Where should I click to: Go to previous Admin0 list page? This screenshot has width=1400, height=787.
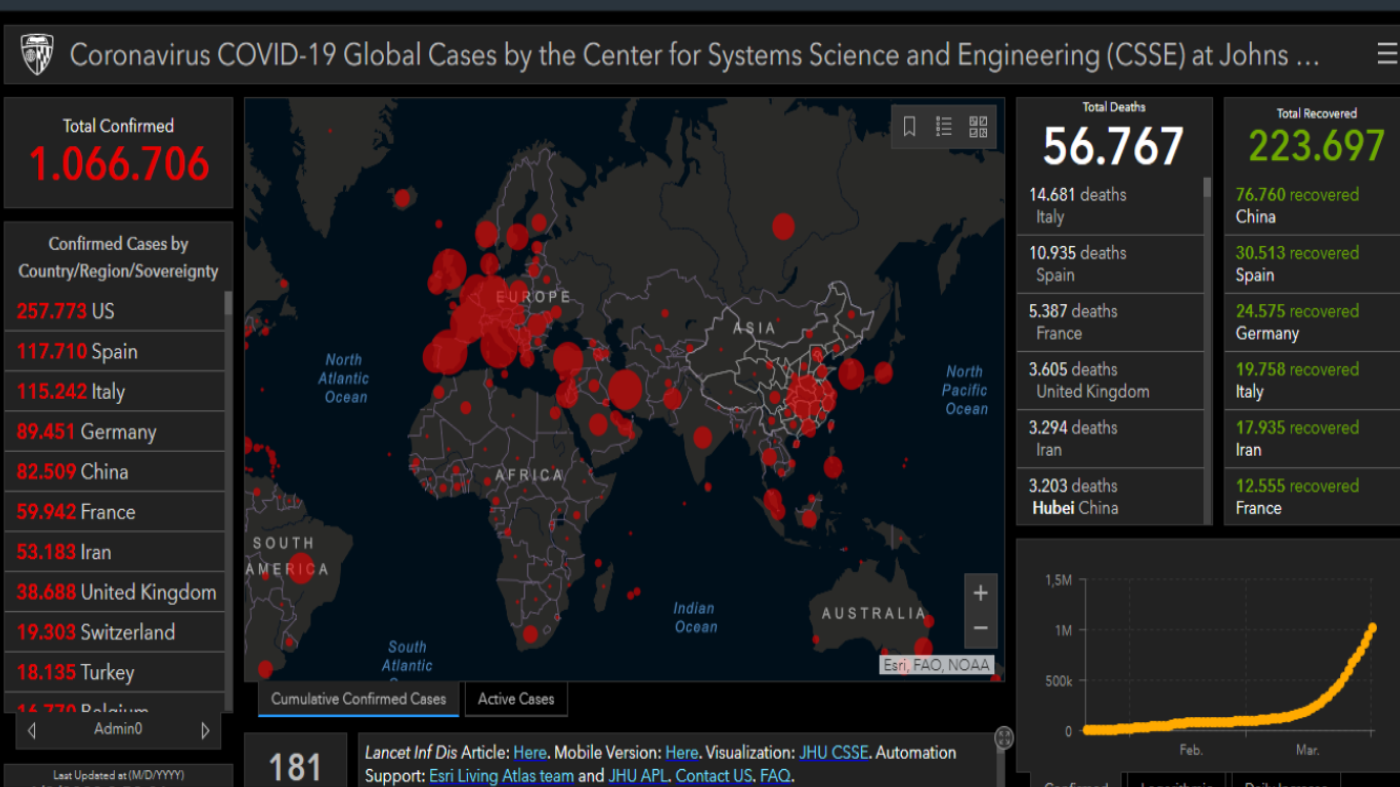tap(32, 730)
